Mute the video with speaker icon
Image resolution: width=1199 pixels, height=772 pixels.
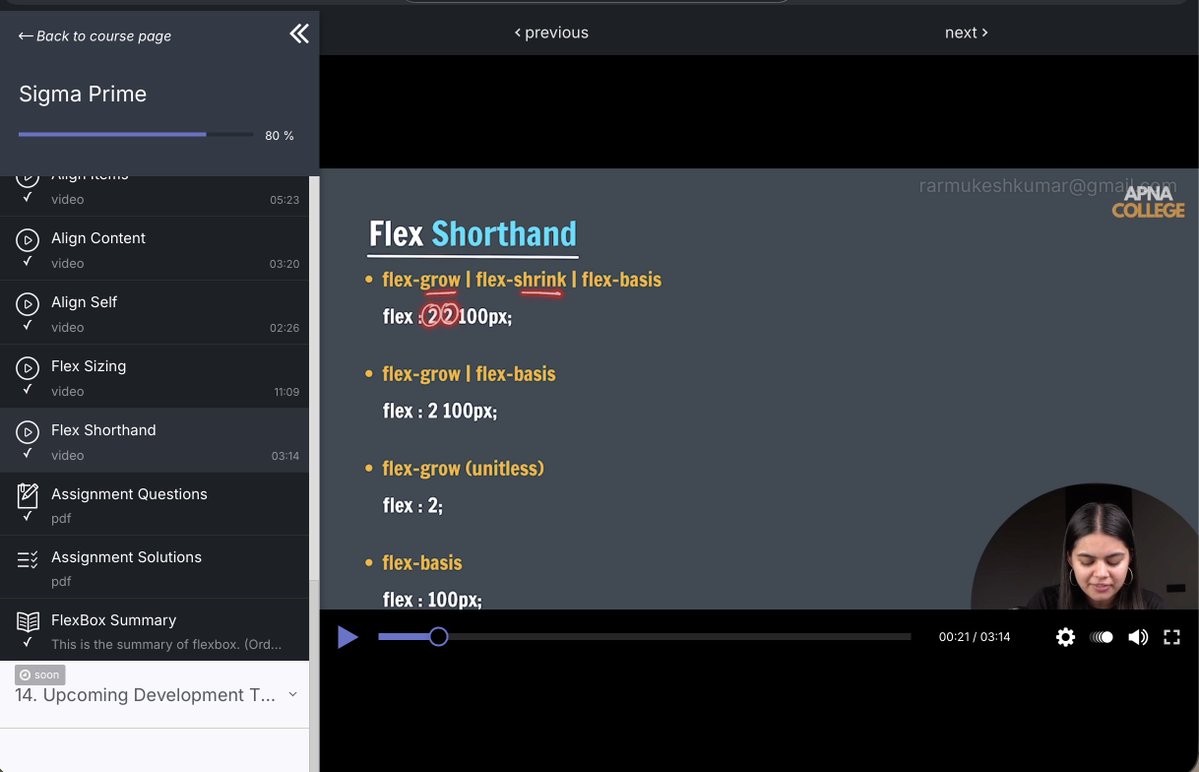pyautogui.click(x=1138, y=637)
